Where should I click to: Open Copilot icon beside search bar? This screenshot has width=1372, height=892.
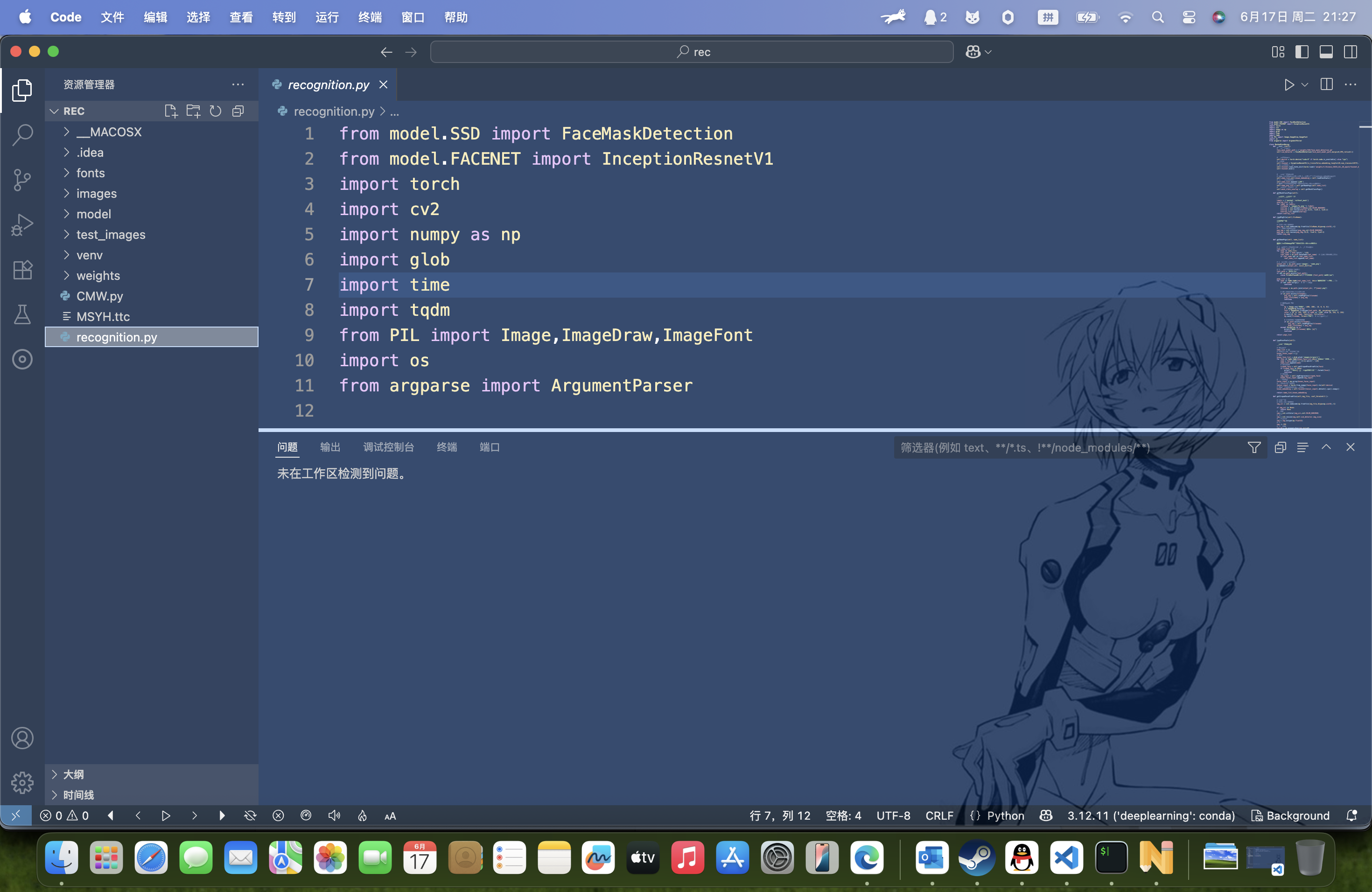(x=973, y=52)
